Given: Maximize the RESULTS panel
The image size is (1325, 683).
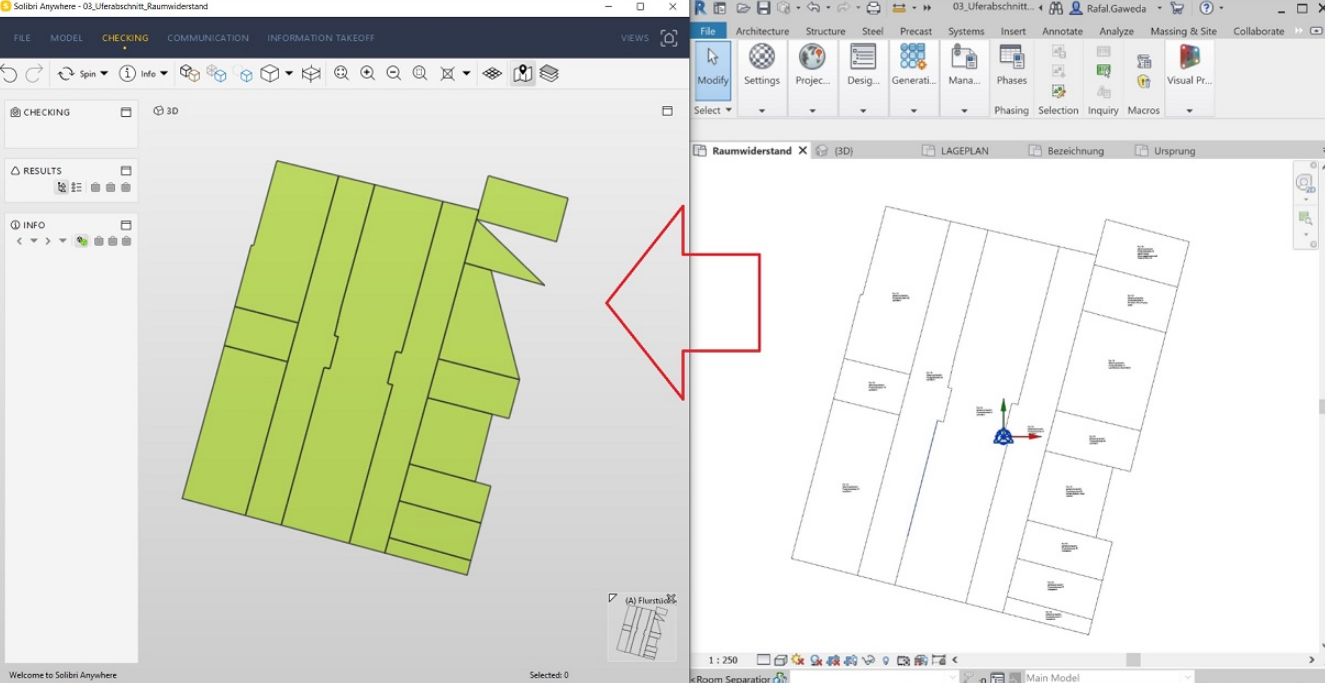Looking at the screenshot, I should pyautogui.click(x=126, y=171).
